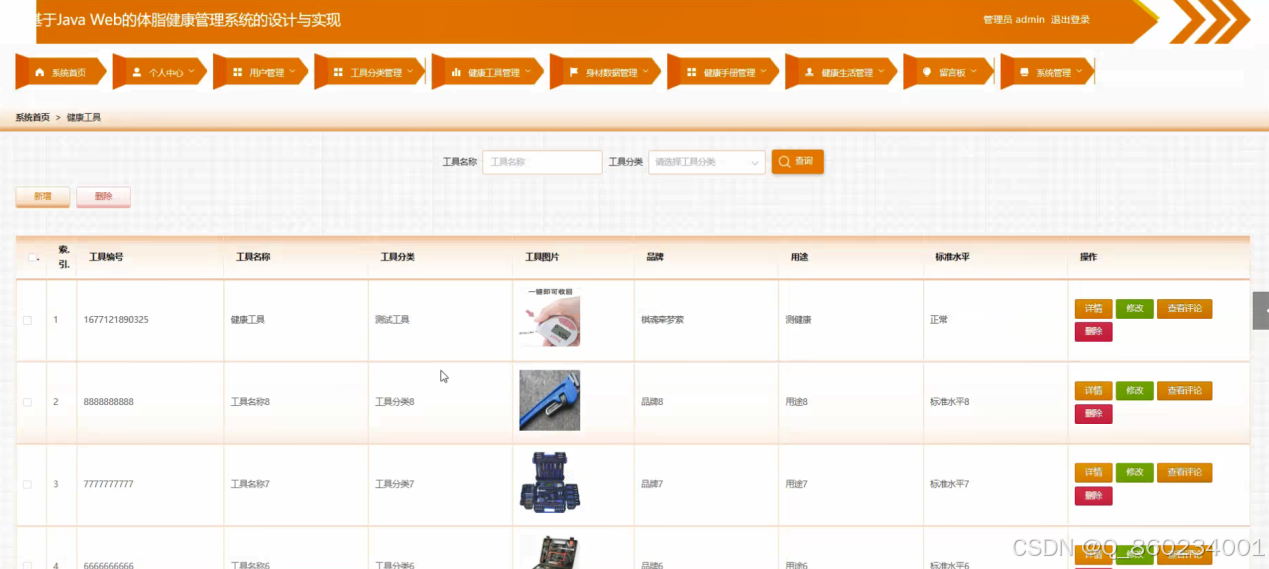The height and width of the screenshot is (569, 1269).
Task: Click 查看评论 button for 工具名称8 row
Action: pos(1185,391)
